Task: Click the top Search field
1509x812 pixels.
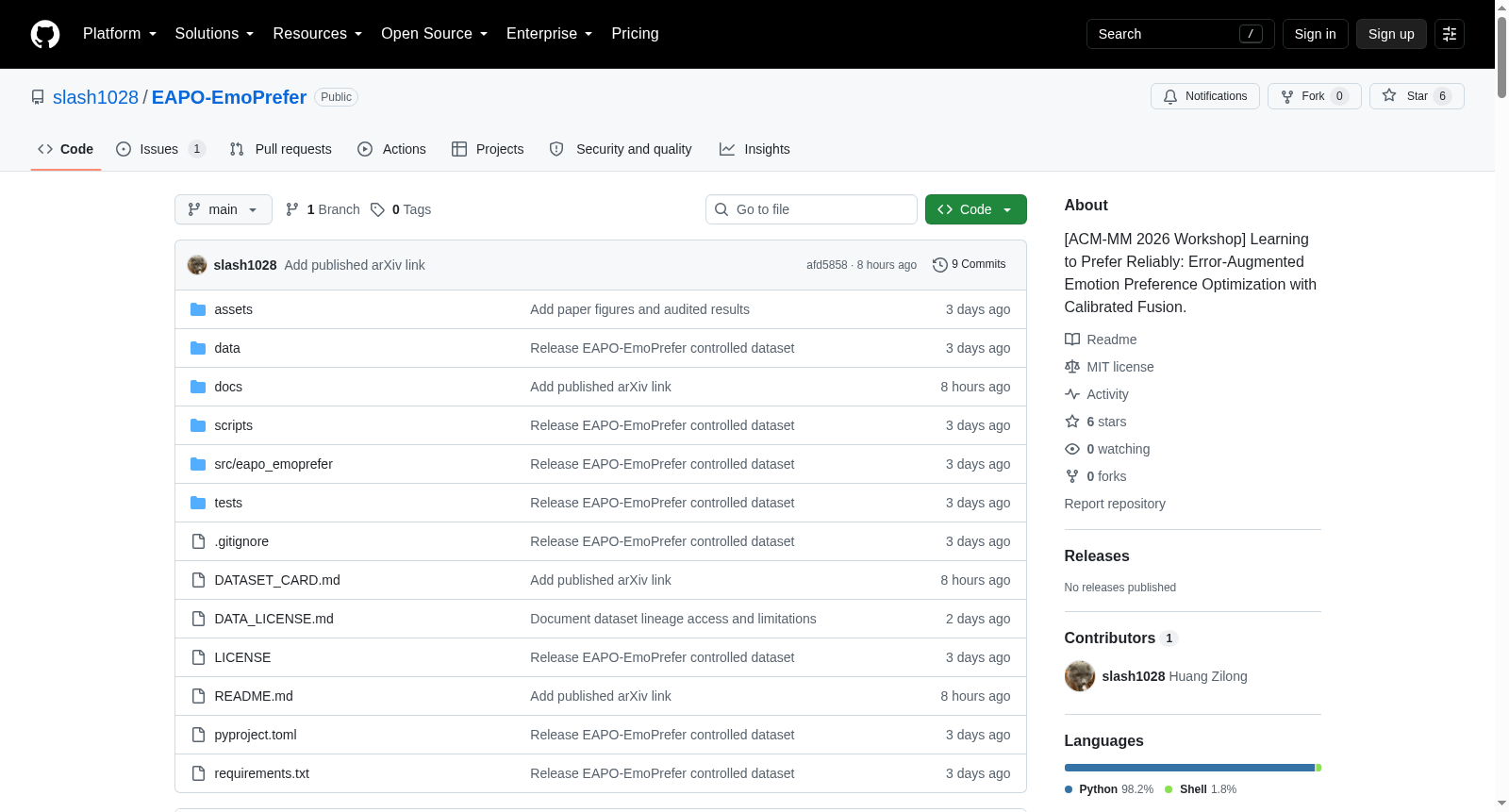Action: tap(1181, 34)
